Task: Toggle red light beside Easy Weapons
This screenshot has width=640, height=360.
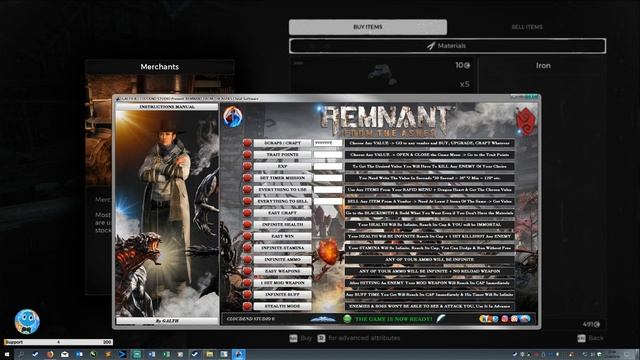Action: pos(247,271)
